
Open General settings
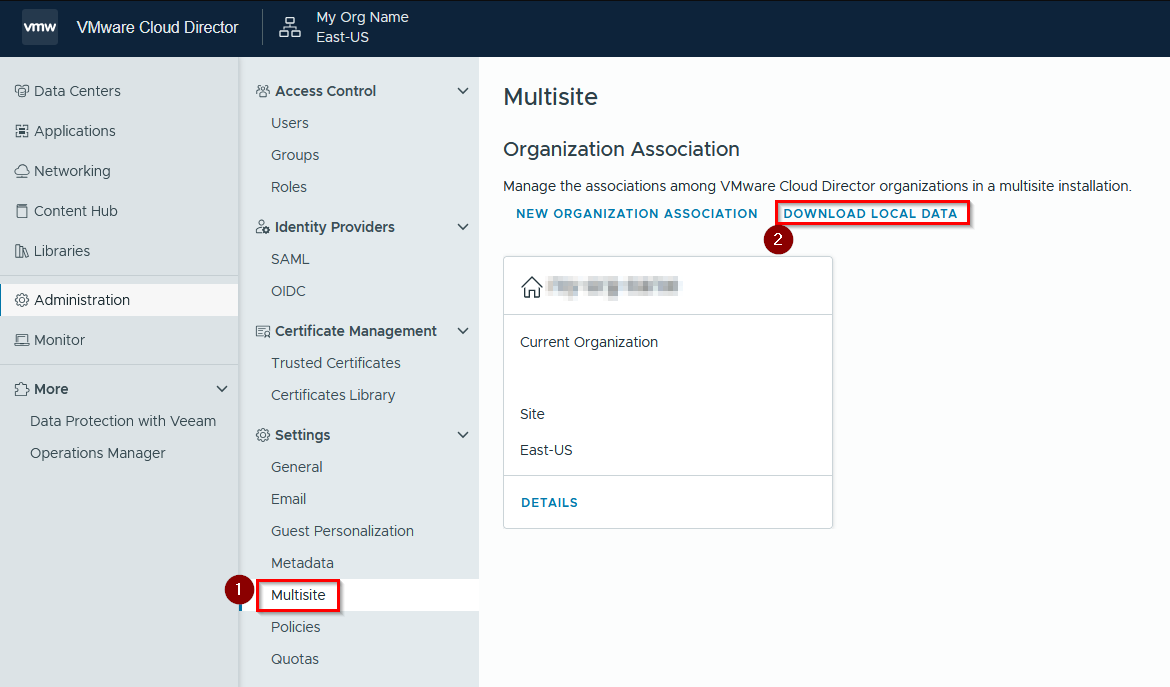(296, 467)
